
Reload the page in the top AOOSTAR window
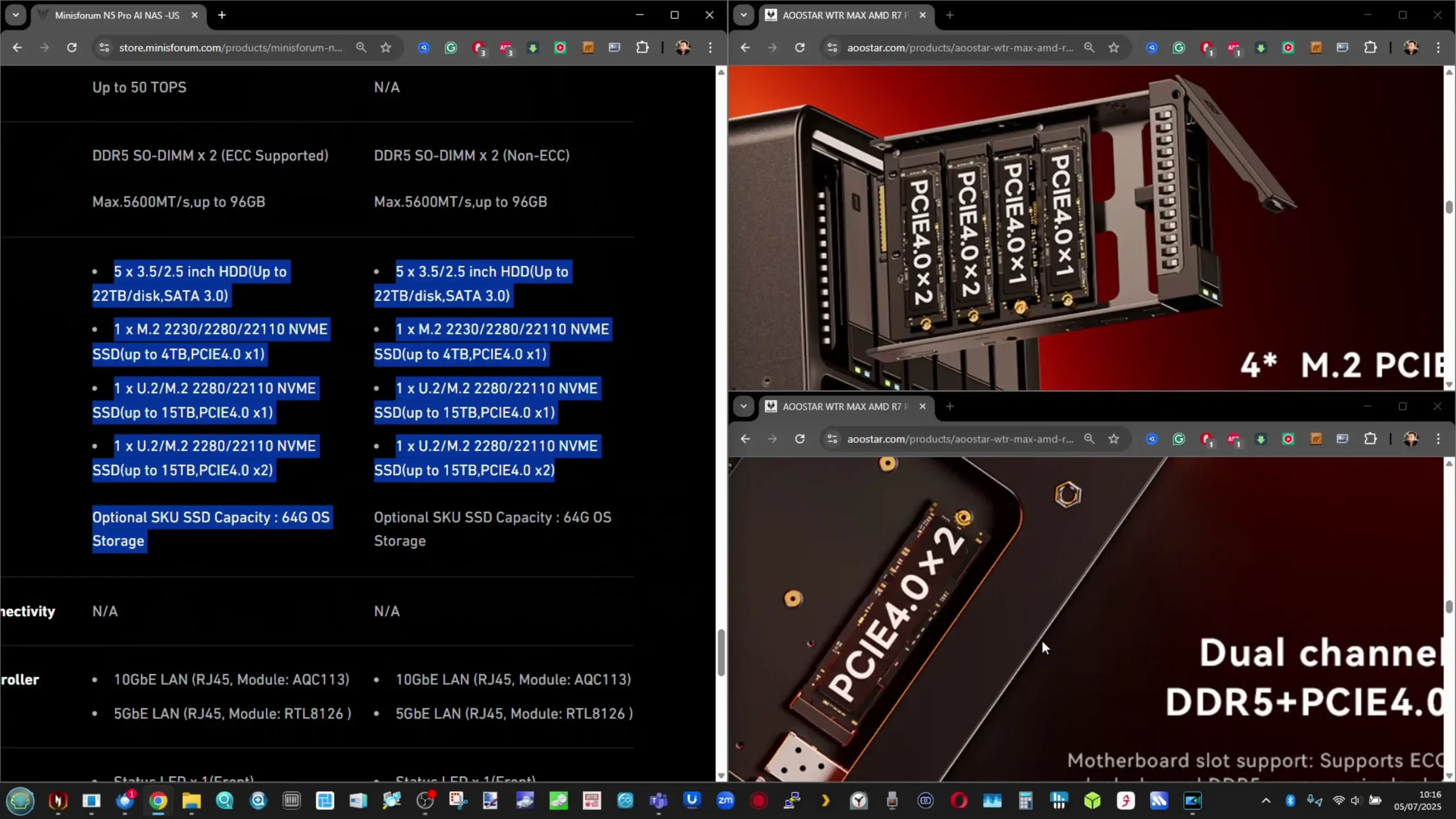pyautogui.click(x=800, y=48)
